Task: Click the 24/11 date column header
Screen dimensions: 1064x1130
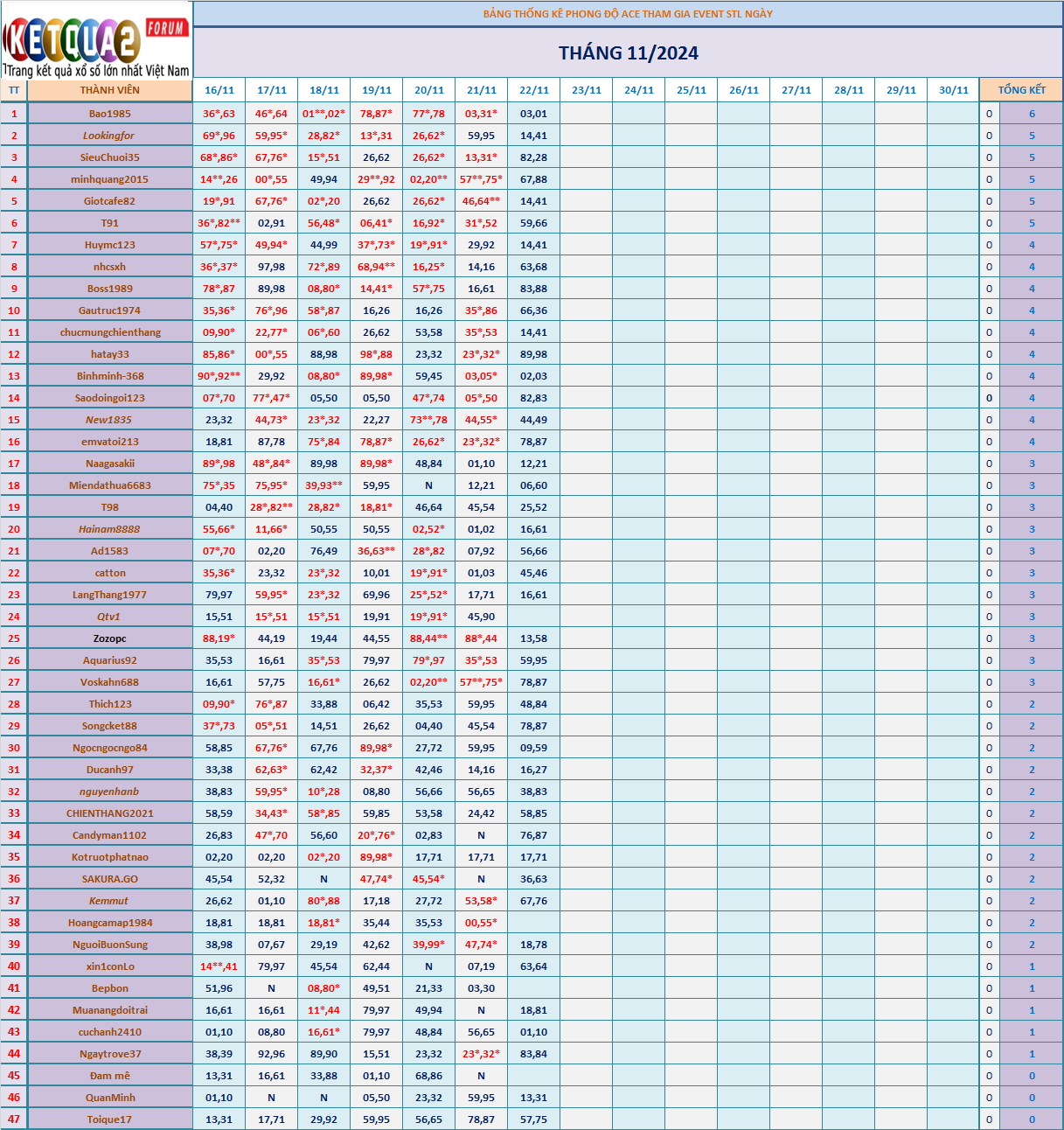Action: [639, 90]
